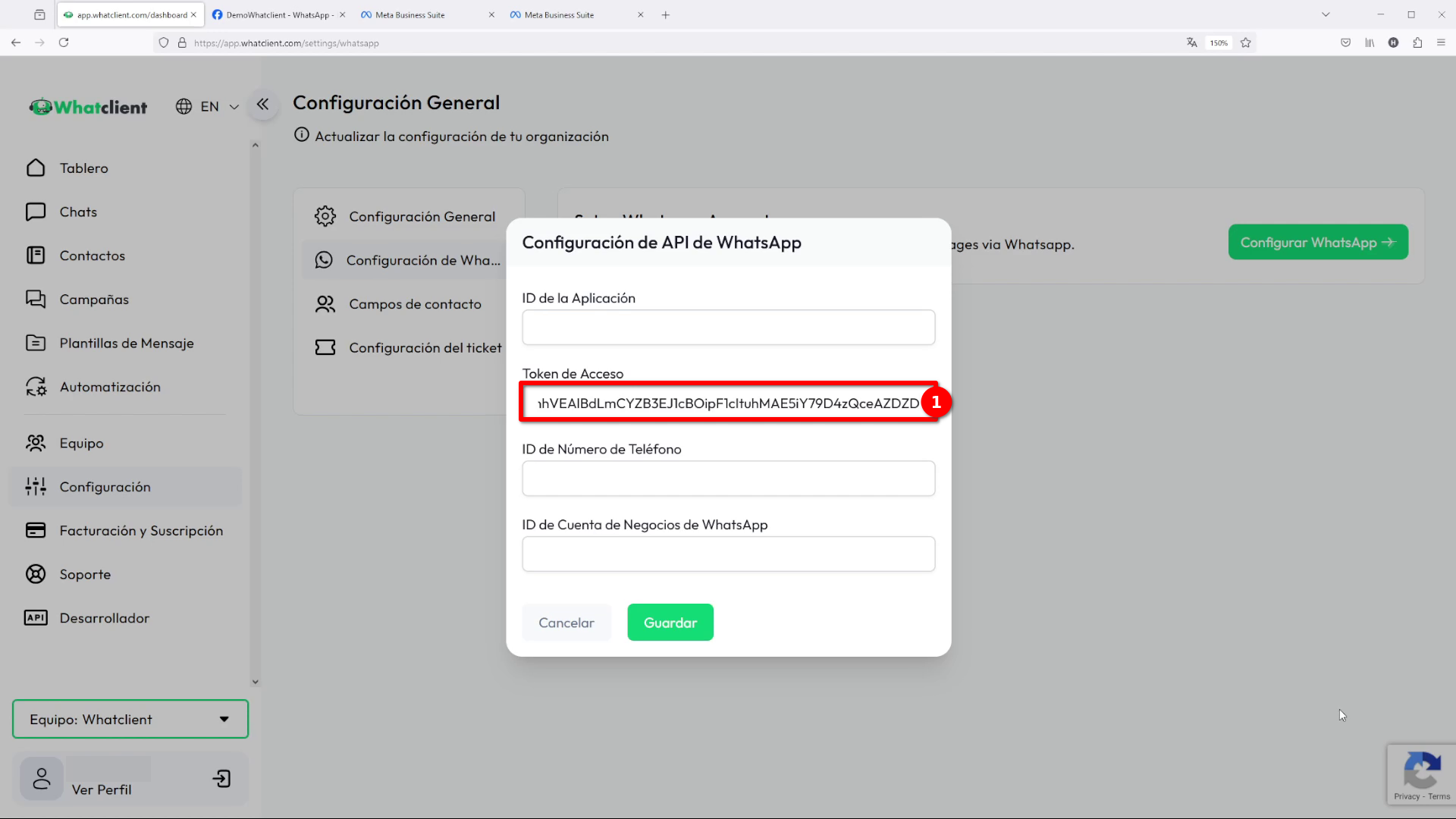
Task: Click the sidebar scroll down arrow
Action: (x=255, y=682)
